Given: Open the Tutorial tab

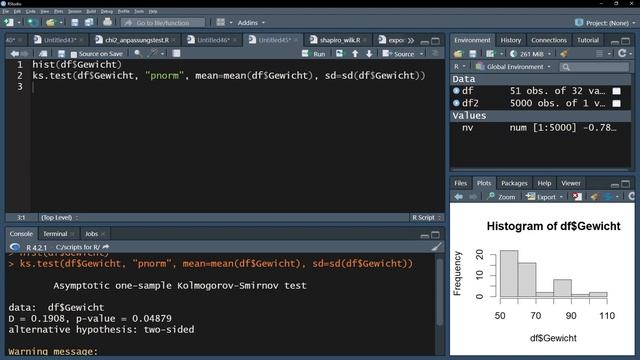Looking at the screenshot, I should (x=587, y=40).
